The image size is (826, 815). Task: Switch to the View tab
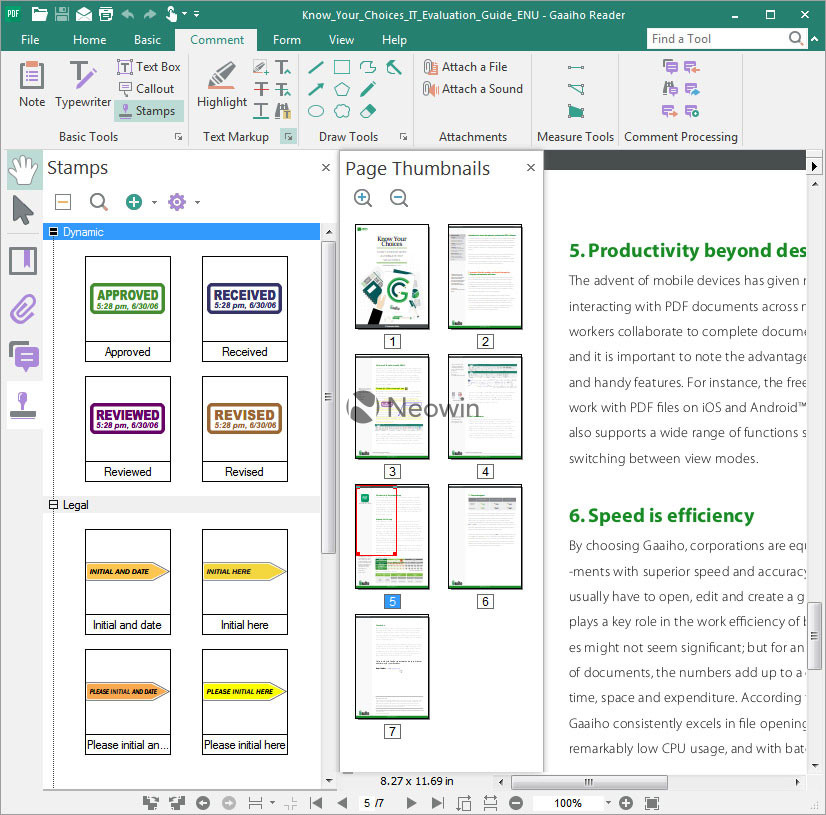[341, 40]
